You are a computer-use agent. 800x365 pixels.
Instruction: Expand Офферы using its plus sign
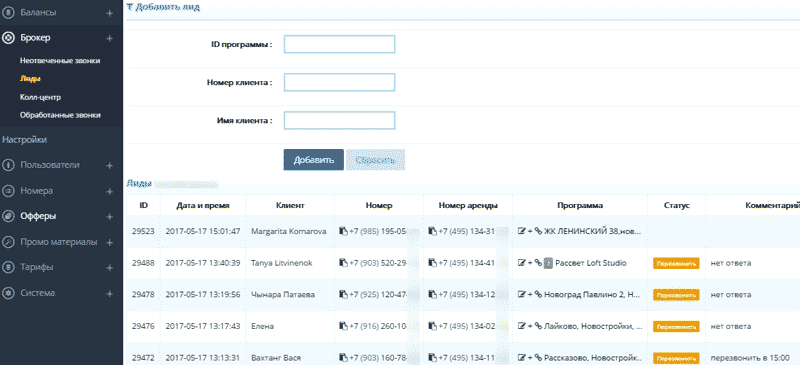click(109, 217)
